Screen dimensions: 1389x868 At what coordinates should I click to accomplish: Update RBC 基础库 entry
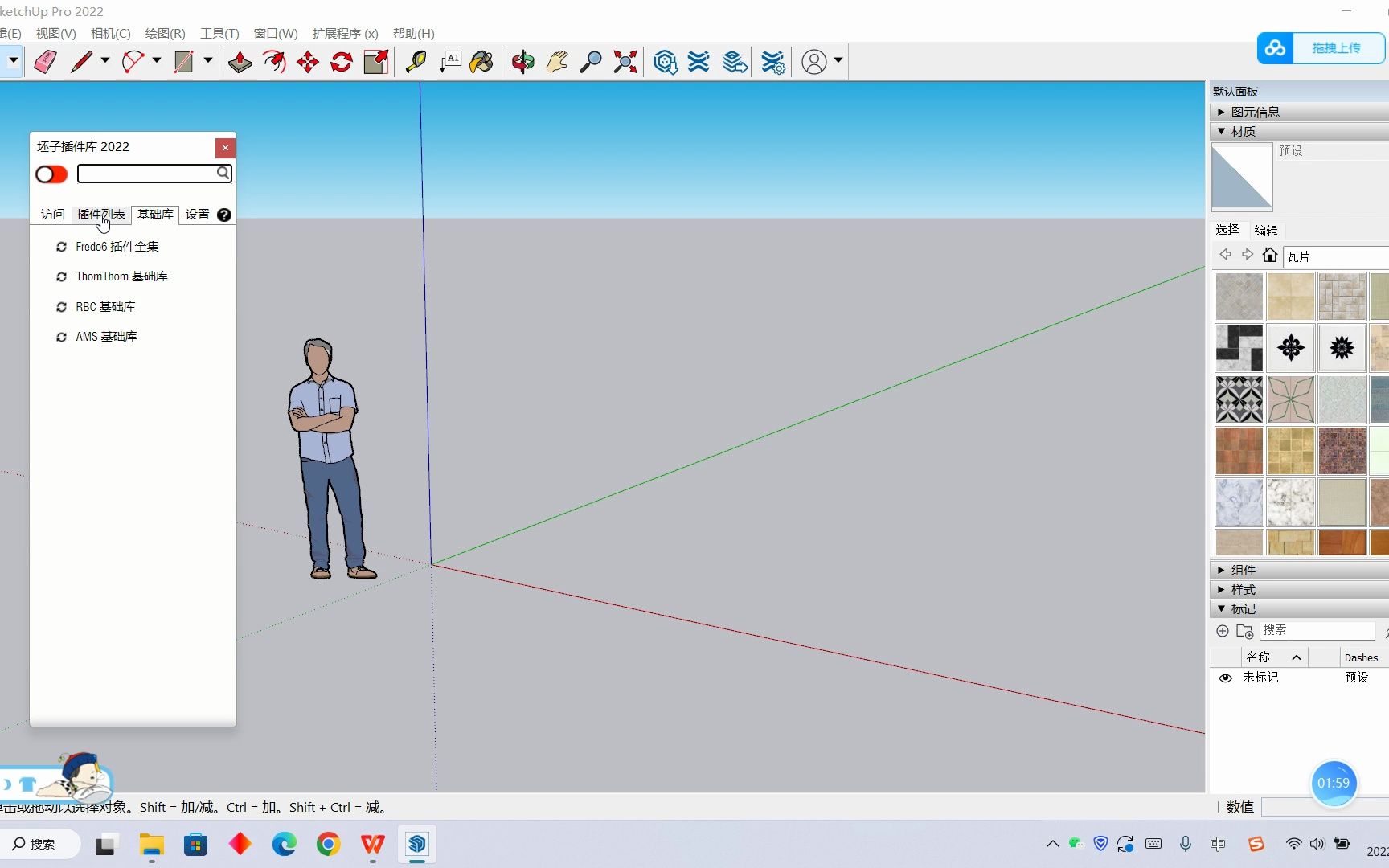(61, 307)
